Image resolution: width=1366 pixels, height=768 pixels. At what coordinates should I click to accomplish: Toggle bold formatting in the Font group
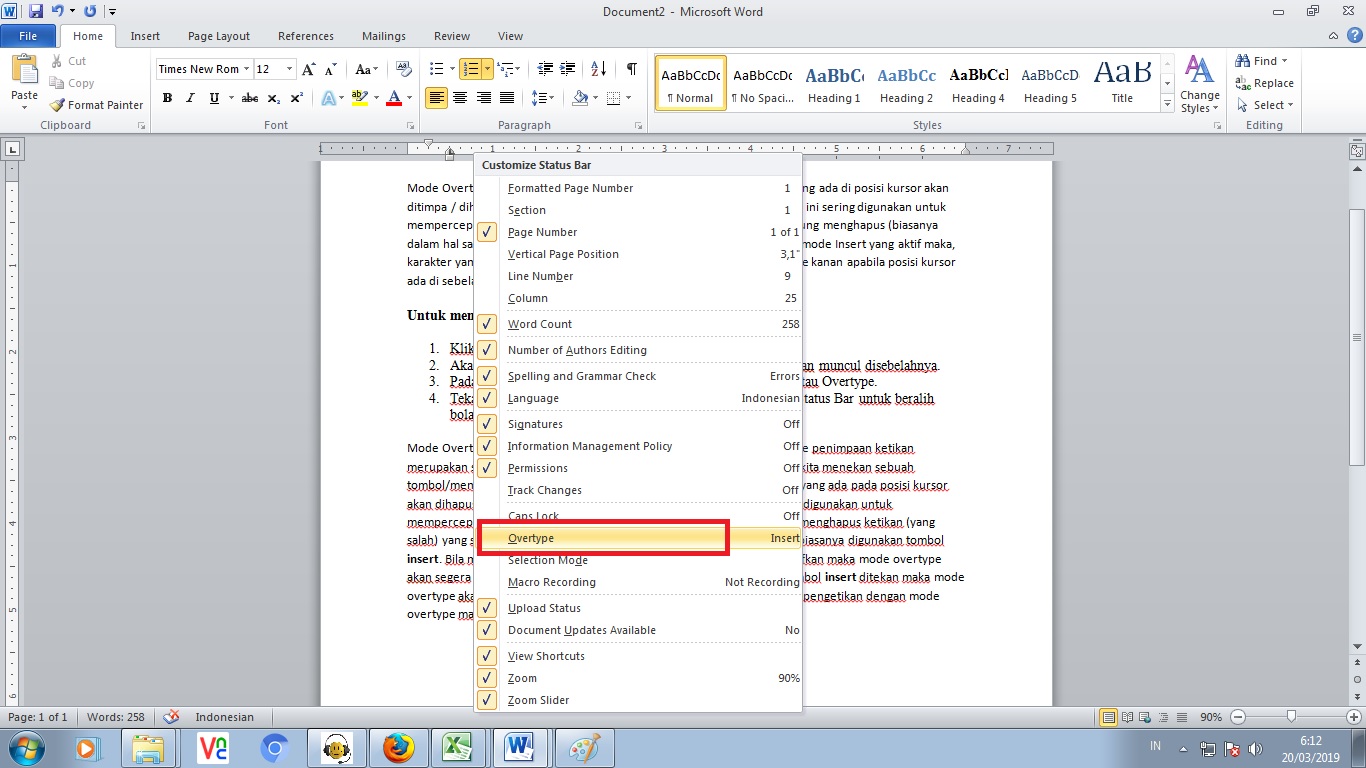167,98
